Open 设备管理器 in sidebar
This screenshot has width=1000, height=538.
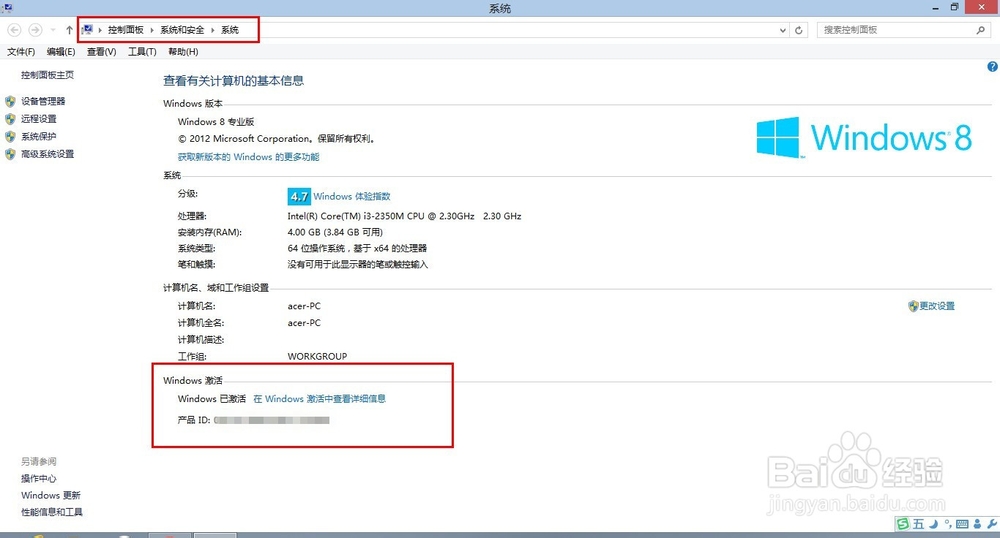click(x=43, y=101)
